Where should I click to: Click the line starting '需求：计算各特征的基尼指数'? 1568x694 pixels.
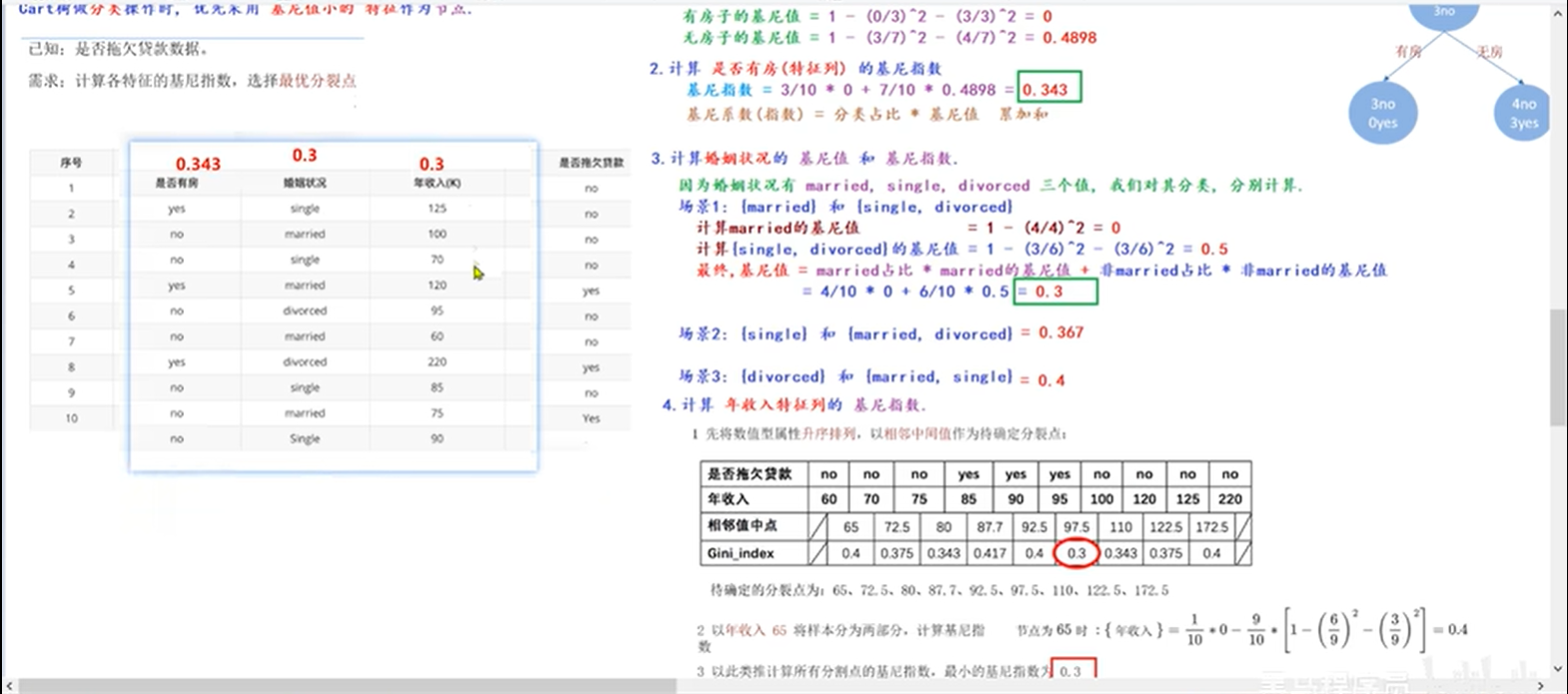coord(192,80)
